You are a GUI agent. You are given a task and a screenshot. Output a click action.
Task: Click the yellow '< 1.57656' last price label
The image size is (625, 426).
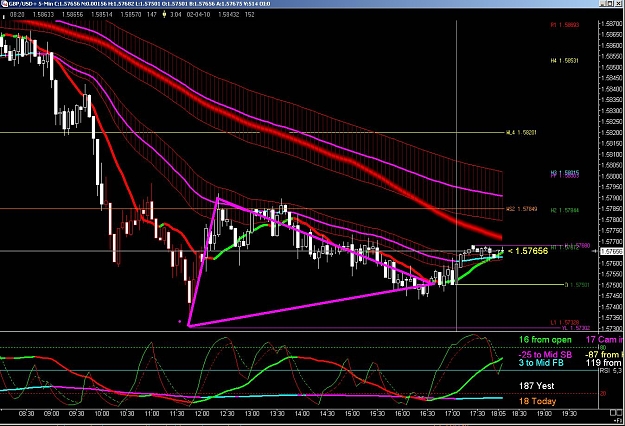[528, 251]
